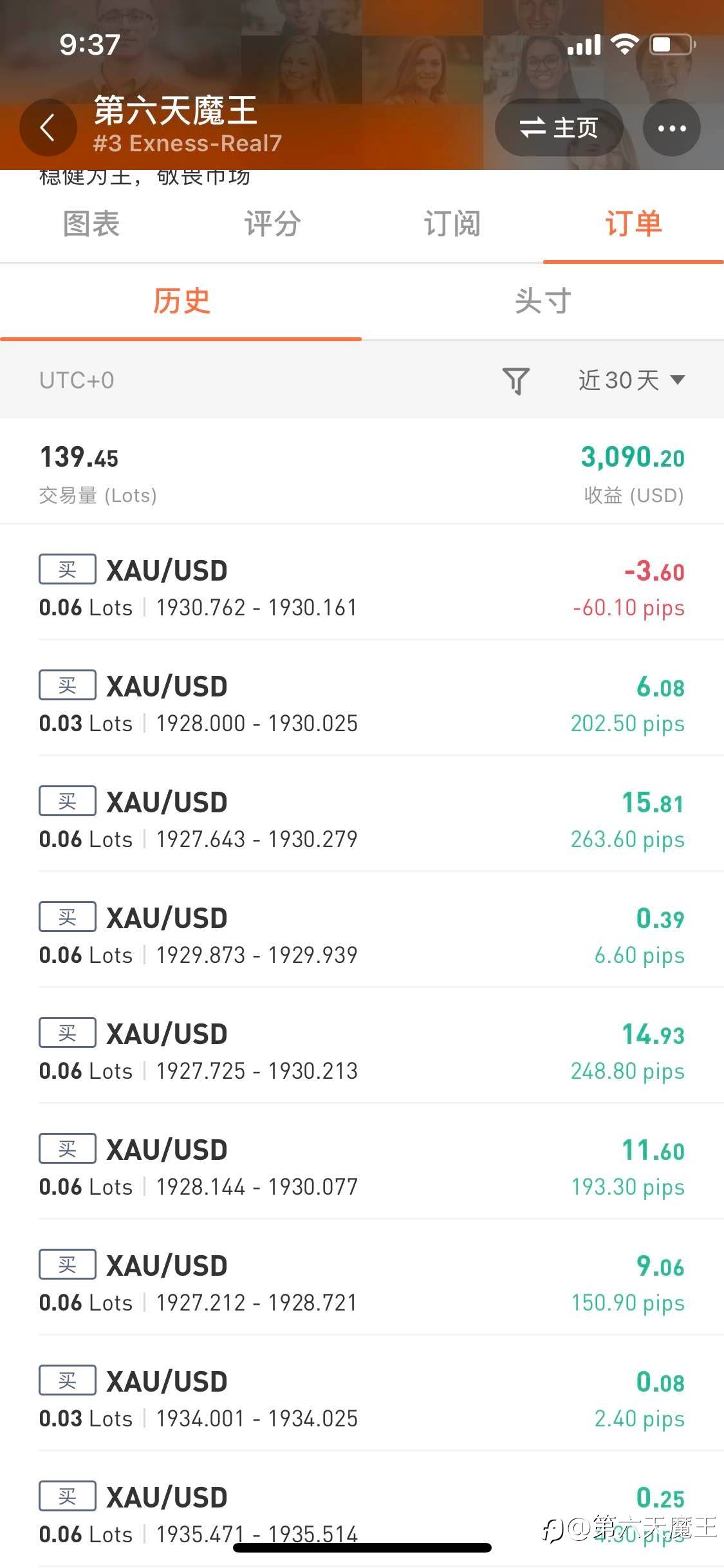The width and height of the screenshot is (724, 1568).
Task: Open XAU/USD order with 14.93 profit
Action: point(362,1051)
